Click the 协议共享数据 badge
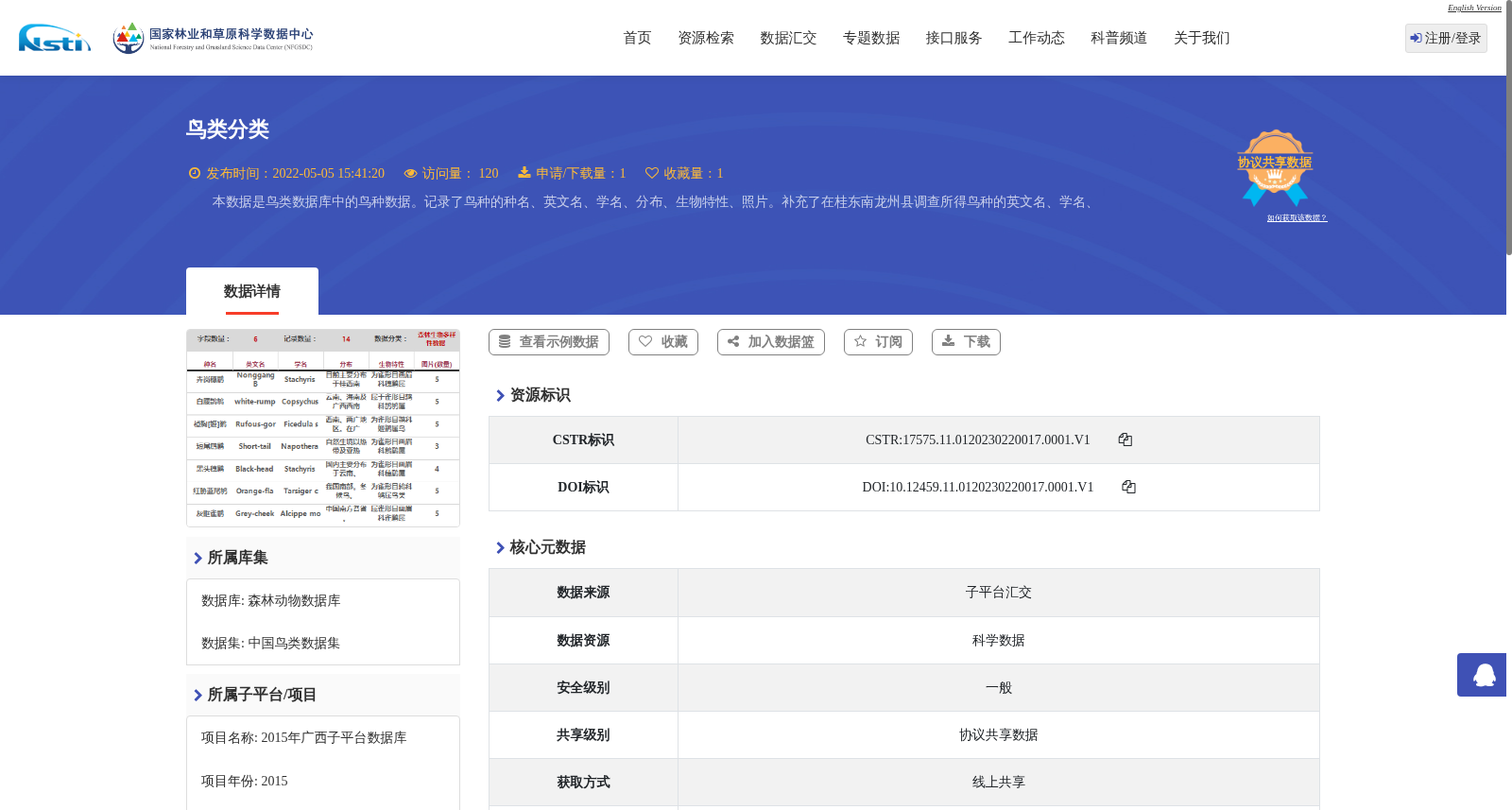This screenshot has height=810, width=1512. [x=1275, y=167]
